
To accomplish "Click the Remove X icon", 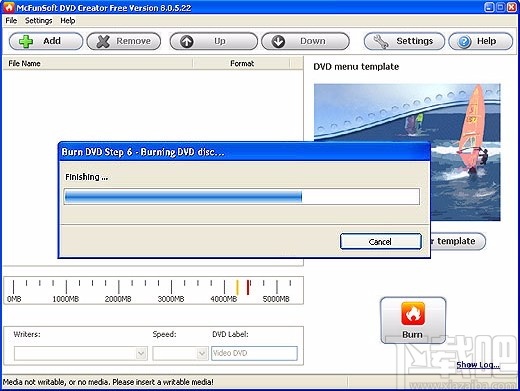I will 103,41.
